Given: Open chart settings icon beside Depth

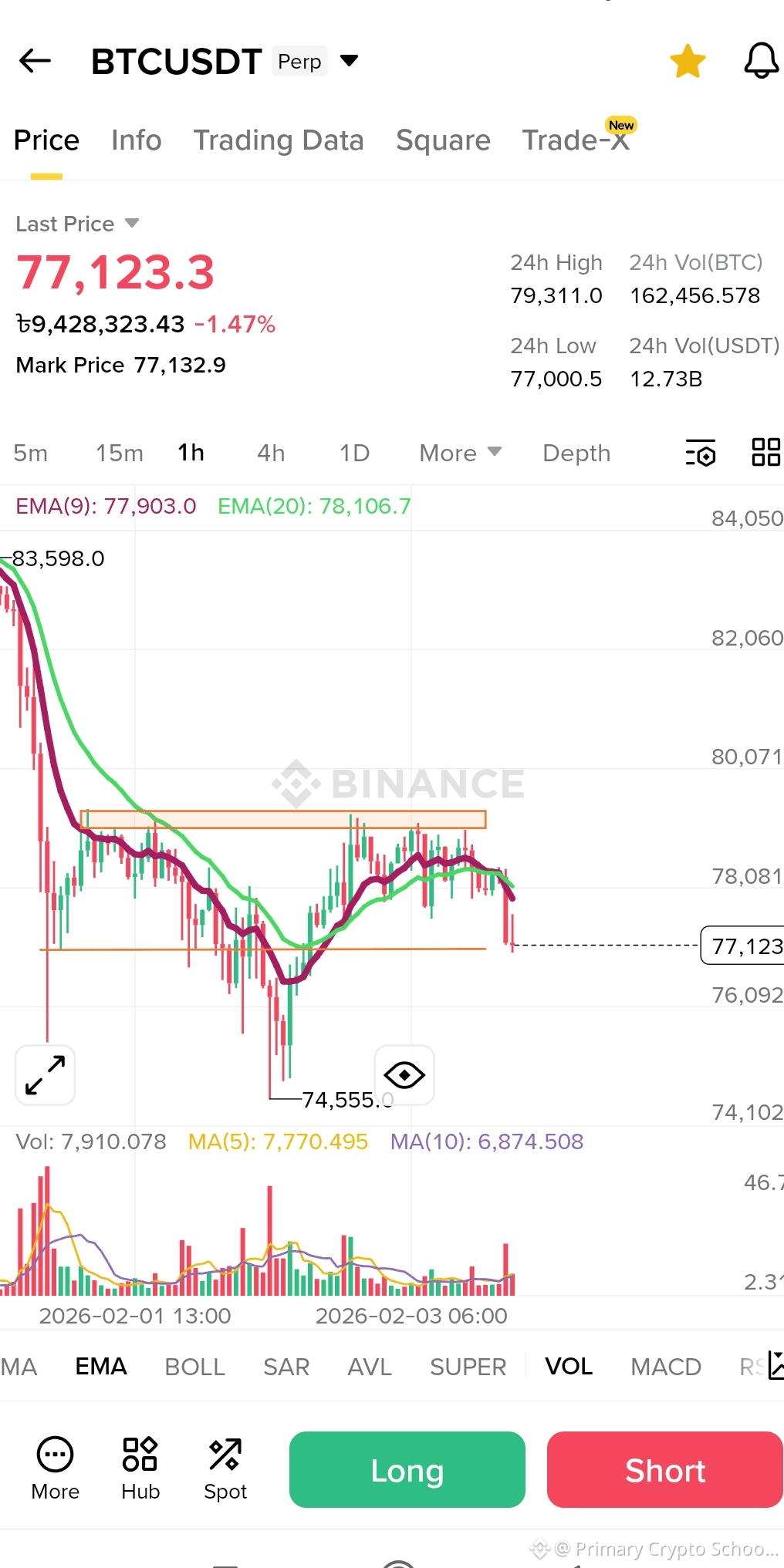Looking at the screenshot, I should pyautogui.click(x=701, y=453).
